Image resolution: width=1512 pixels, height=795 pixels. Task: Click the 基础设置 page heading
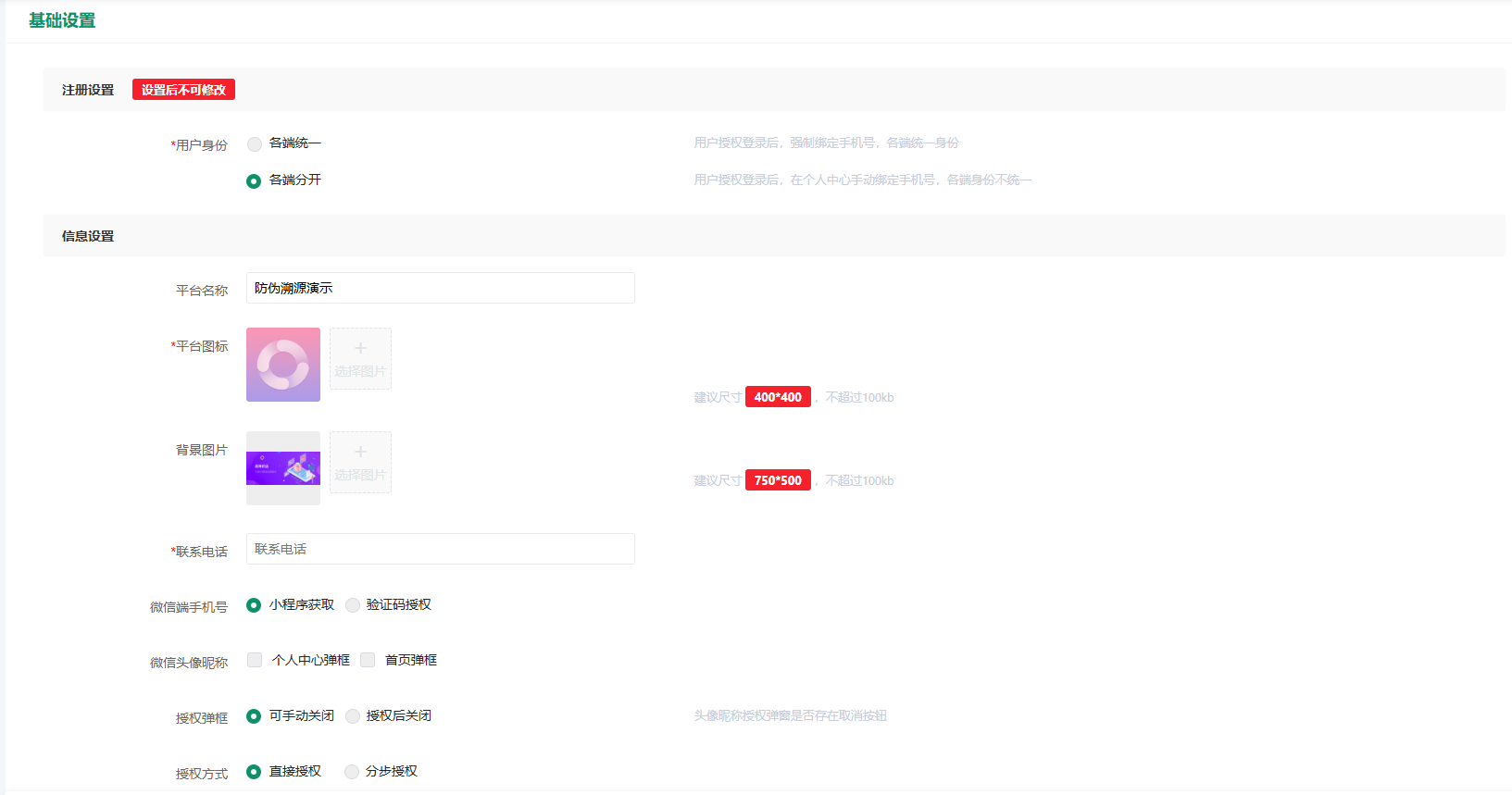point(62,20)
